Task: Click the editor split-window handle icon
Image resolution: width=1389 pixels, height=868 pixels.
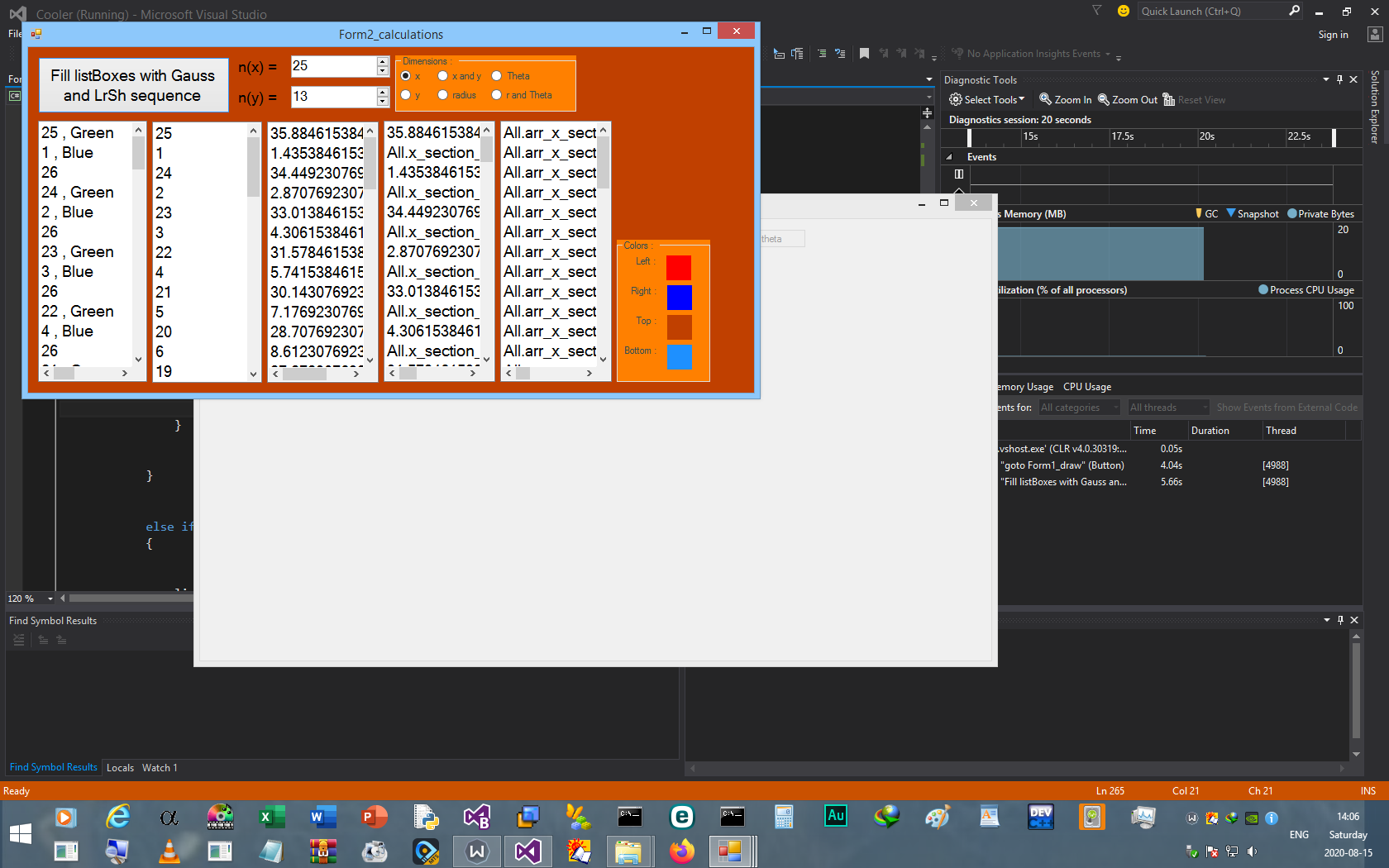Action: (927, 113)
